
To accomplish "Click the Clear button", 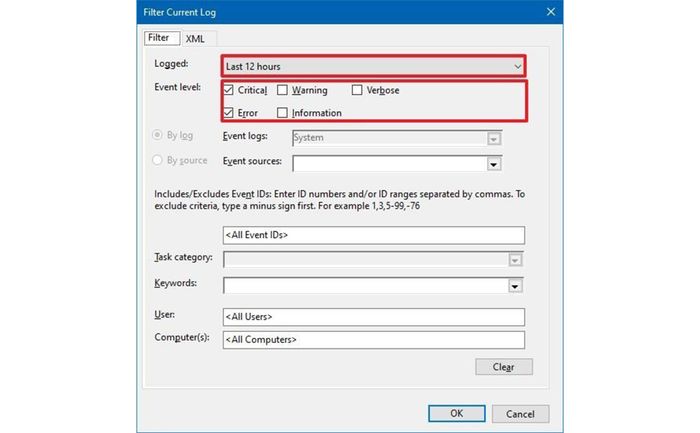I will (504, 367).
